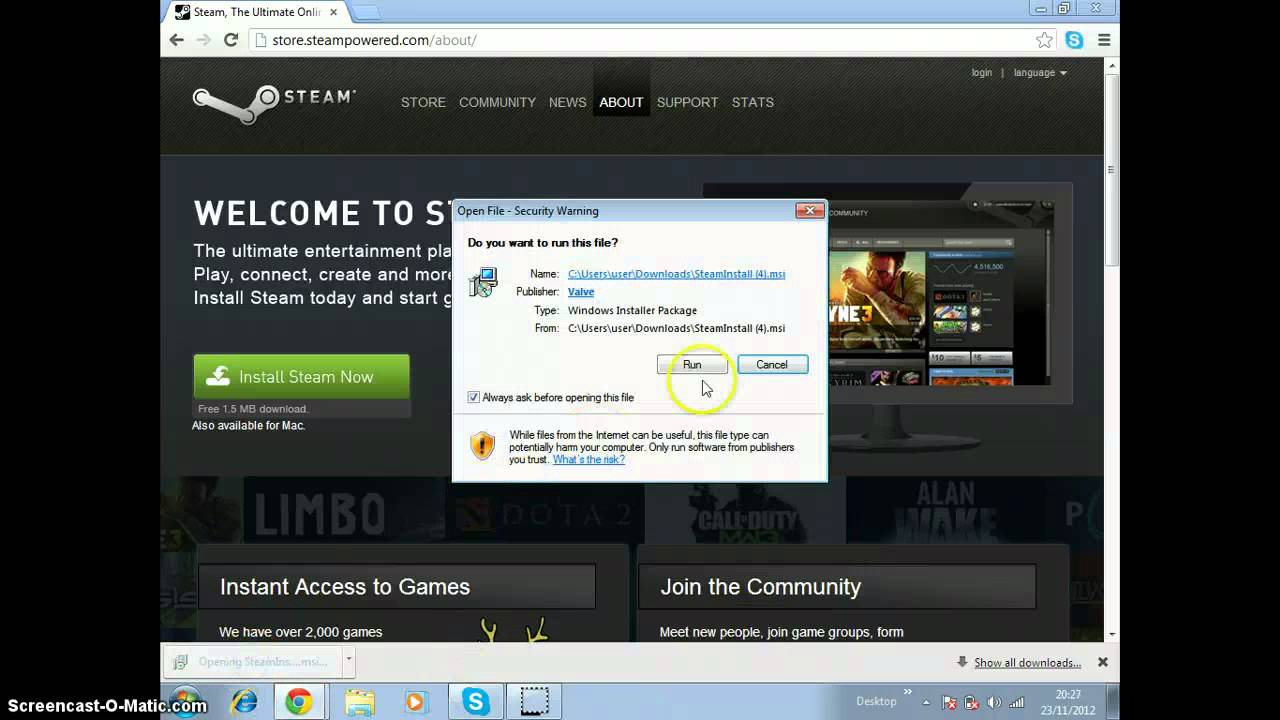Click the login link
This screenshot has height=720, width=1280.
pyautogui.click(x=982, y=73)
